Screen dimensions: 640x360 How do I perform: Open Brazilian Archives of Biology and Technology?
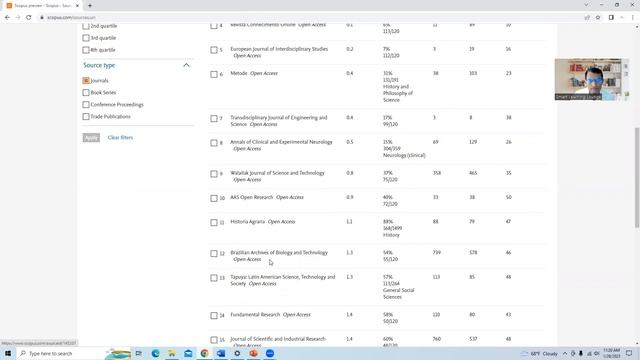279,253
